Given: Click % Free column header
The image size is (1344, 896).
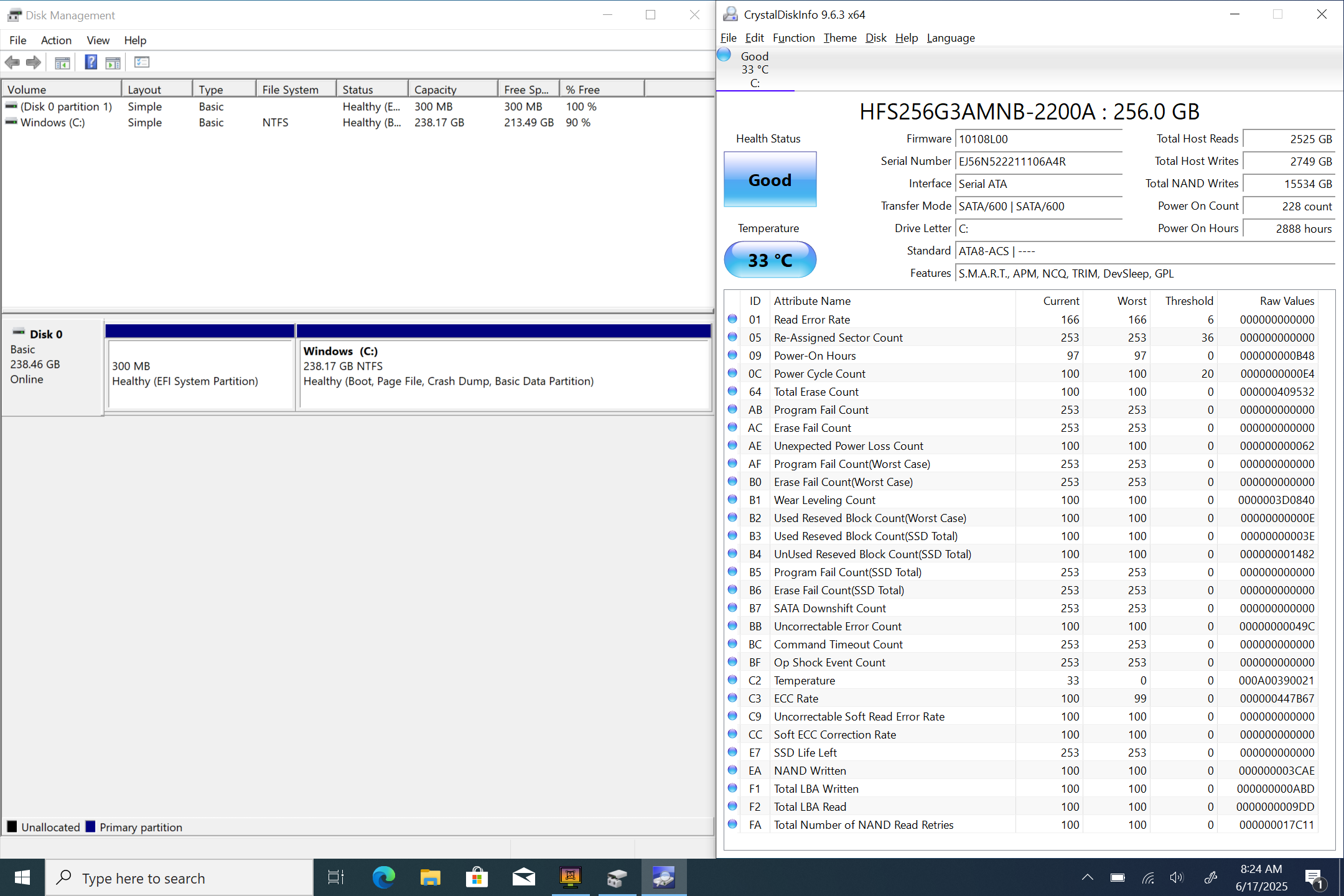Looking at the screenshot, I should (602, 90).
